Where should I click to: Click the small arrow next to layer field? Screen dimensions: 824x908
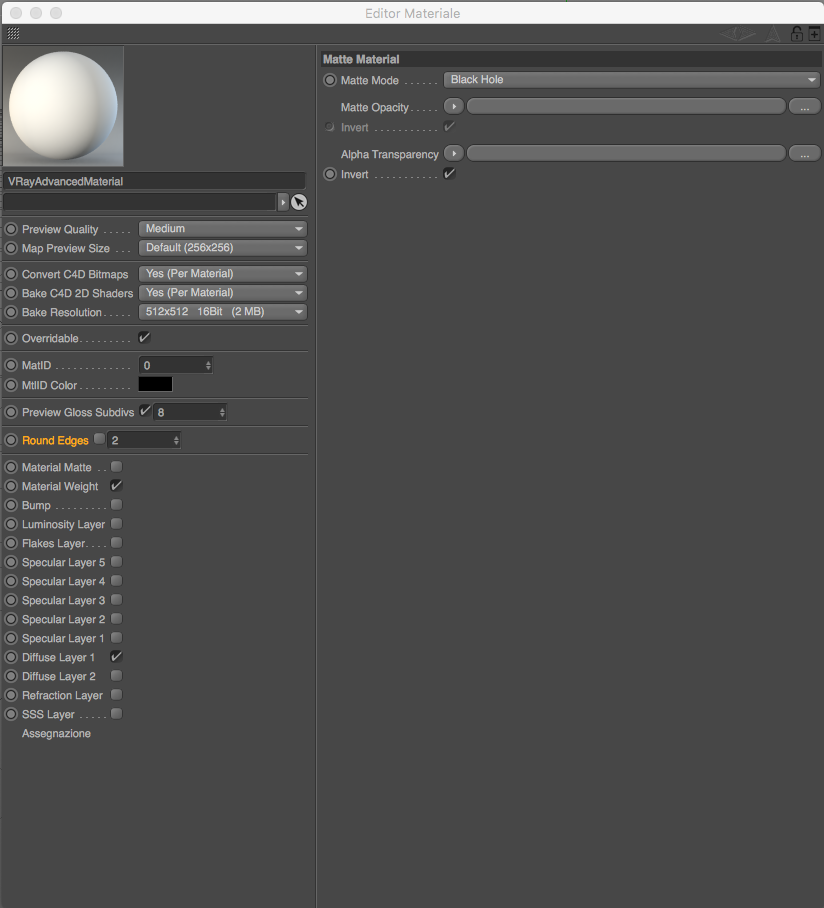283,202
